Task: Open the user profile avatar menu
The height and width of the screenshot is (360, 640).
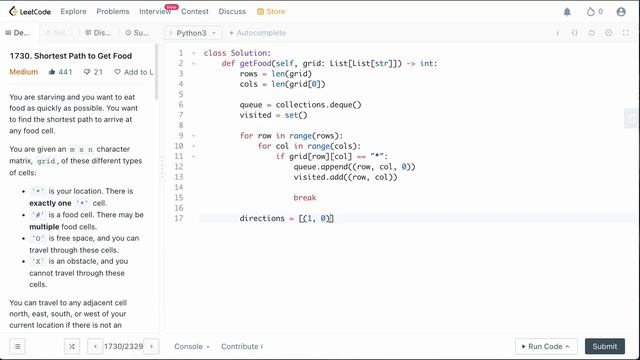Action: (621, 12)
